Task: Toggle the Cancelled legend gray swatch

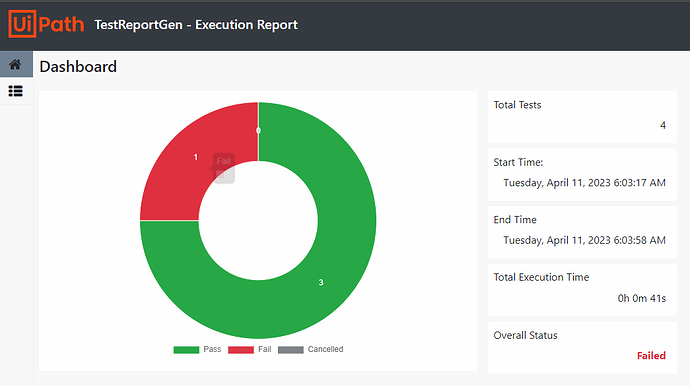Action: click(290, 349)
